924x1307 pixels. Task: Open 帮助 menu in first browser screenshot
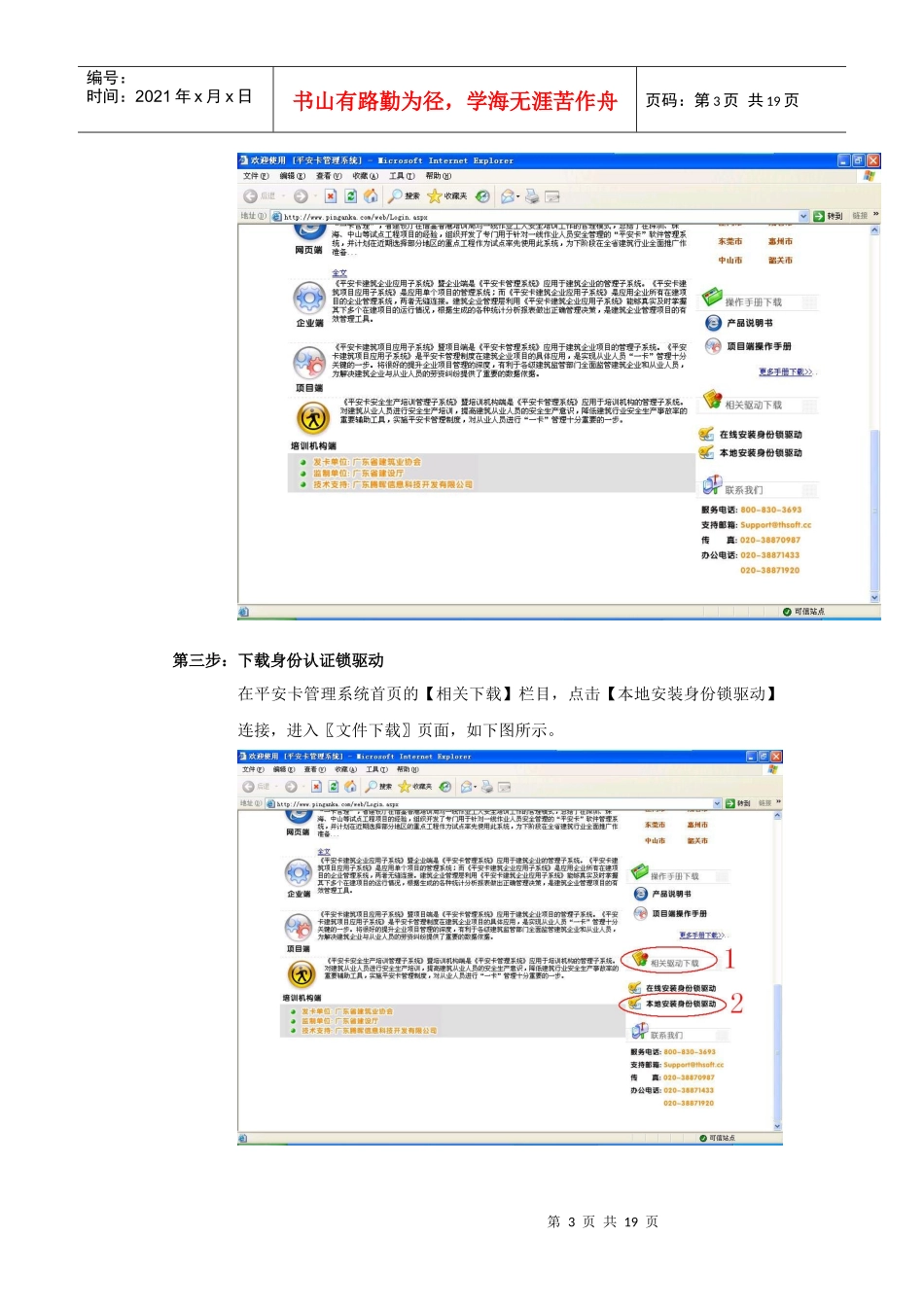click(439, 176)
